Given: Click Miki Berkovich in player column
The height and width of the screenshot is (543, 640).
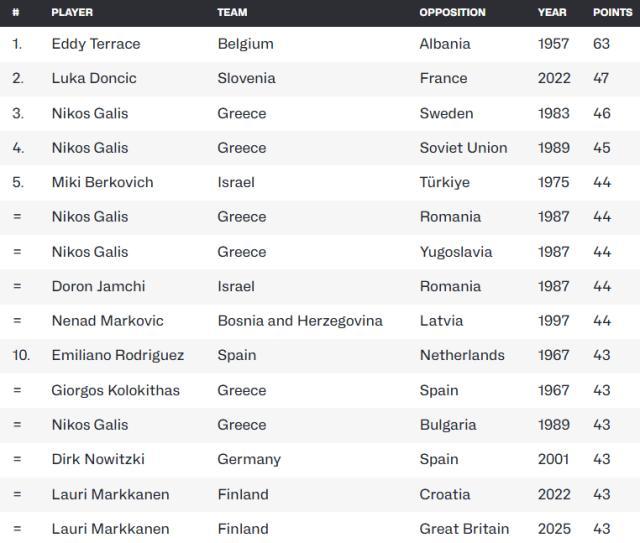Looking at the screenshot, I should pyautogui.click(x=103, y=182).
